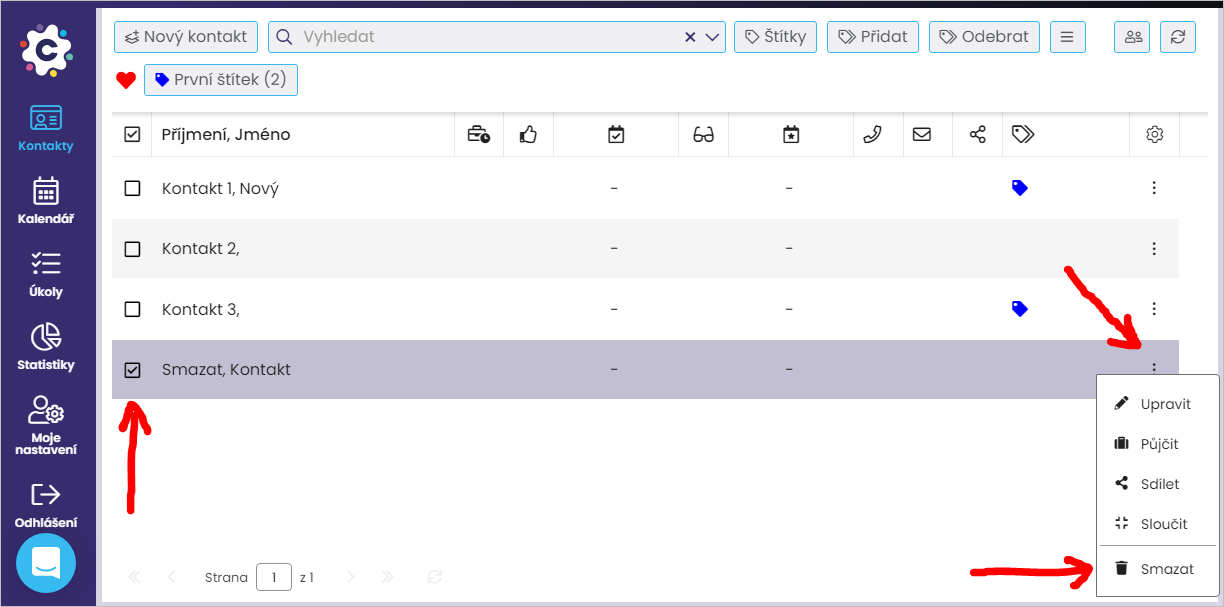This screenshot has height=607, width=1224.
Task: Click the Vyhledat search input field
Action: tap(480, 37)
